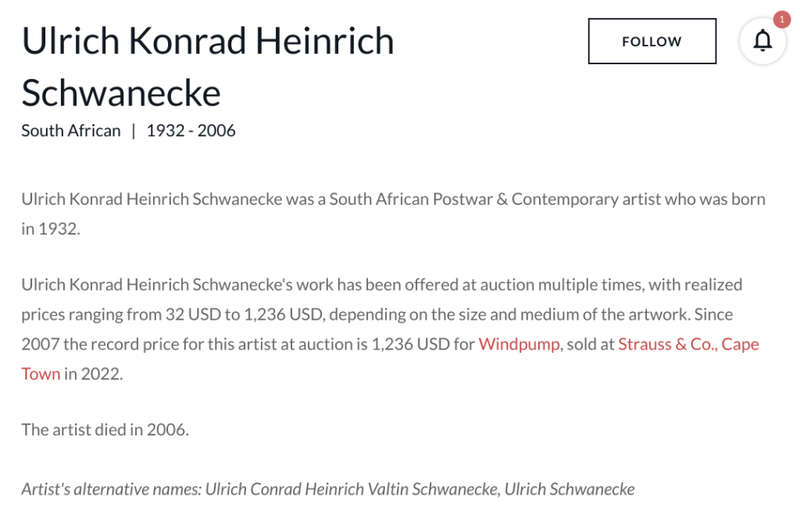The height and width of the screenshot is (516, 800).
Task: Follow the Strauss & Co., Cape link
Action: pyautogui.click(x=688, y=345)
